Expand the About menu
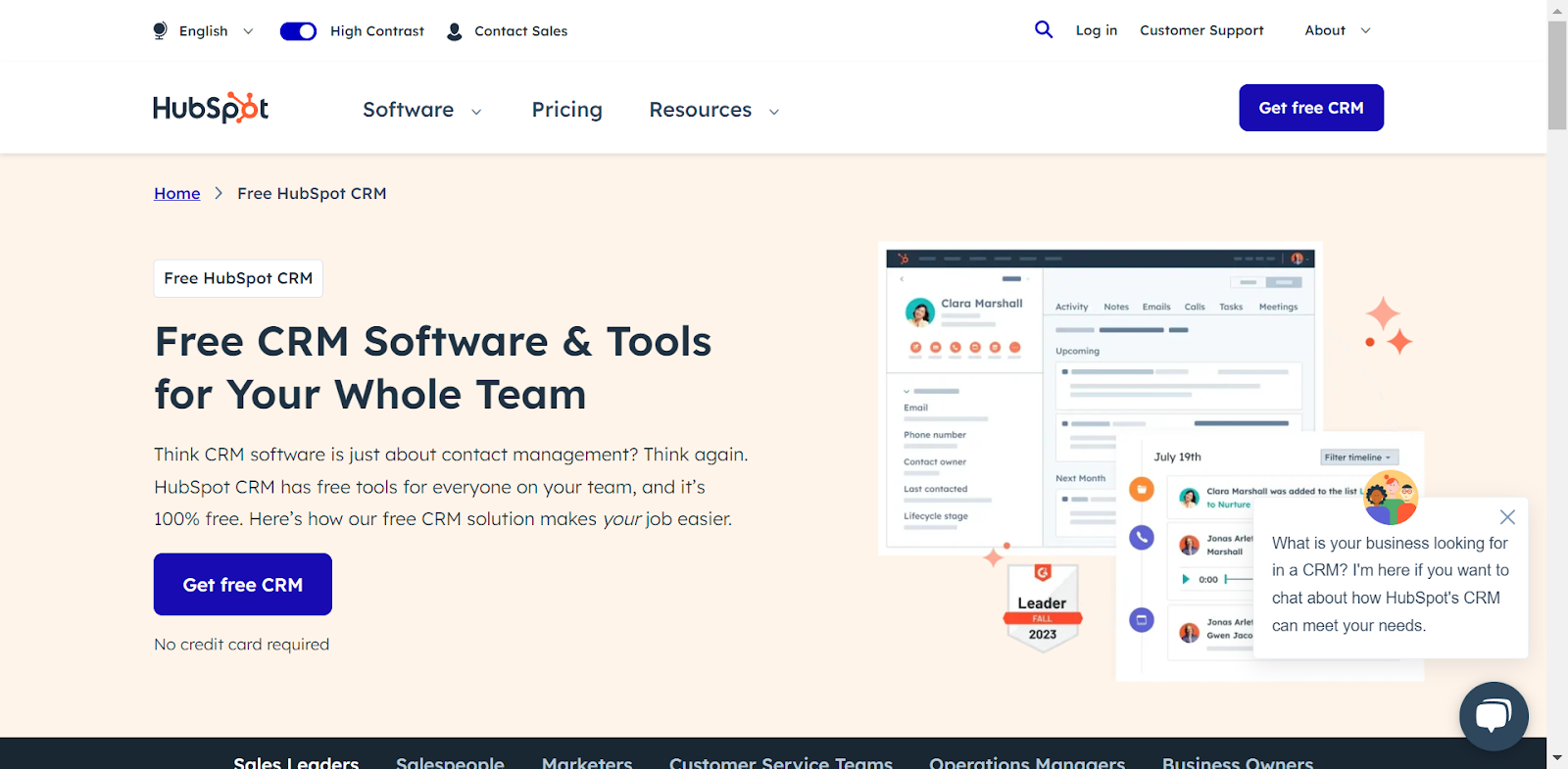The image size is (1568, 769). (x=1338, y=30)
